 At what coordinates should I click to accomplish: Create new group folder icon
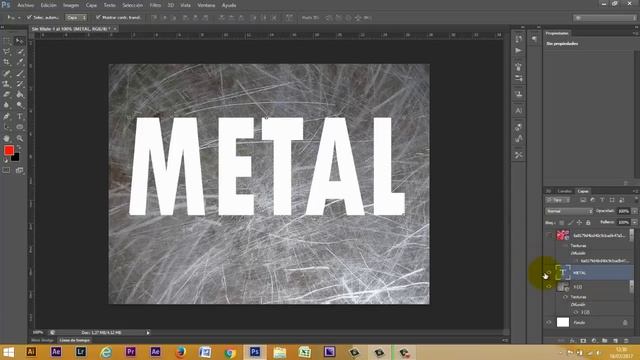tap(604, 340)
